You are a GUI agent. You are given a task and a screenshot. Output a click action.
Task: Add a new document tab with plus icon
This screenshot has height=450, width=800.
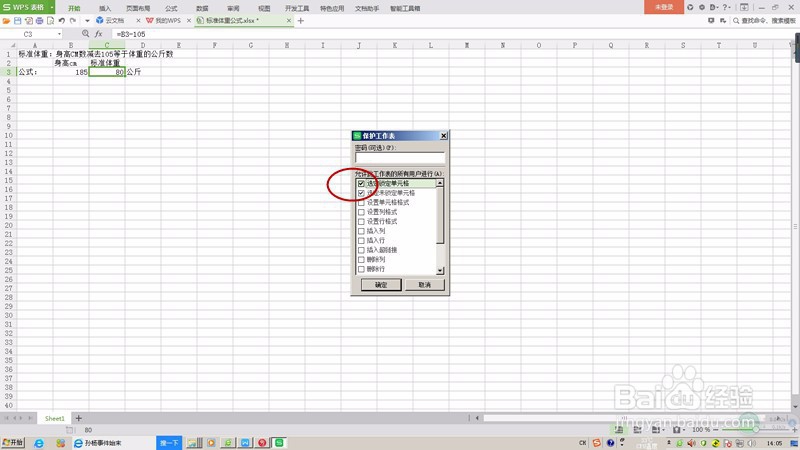[x=301, y=21]
